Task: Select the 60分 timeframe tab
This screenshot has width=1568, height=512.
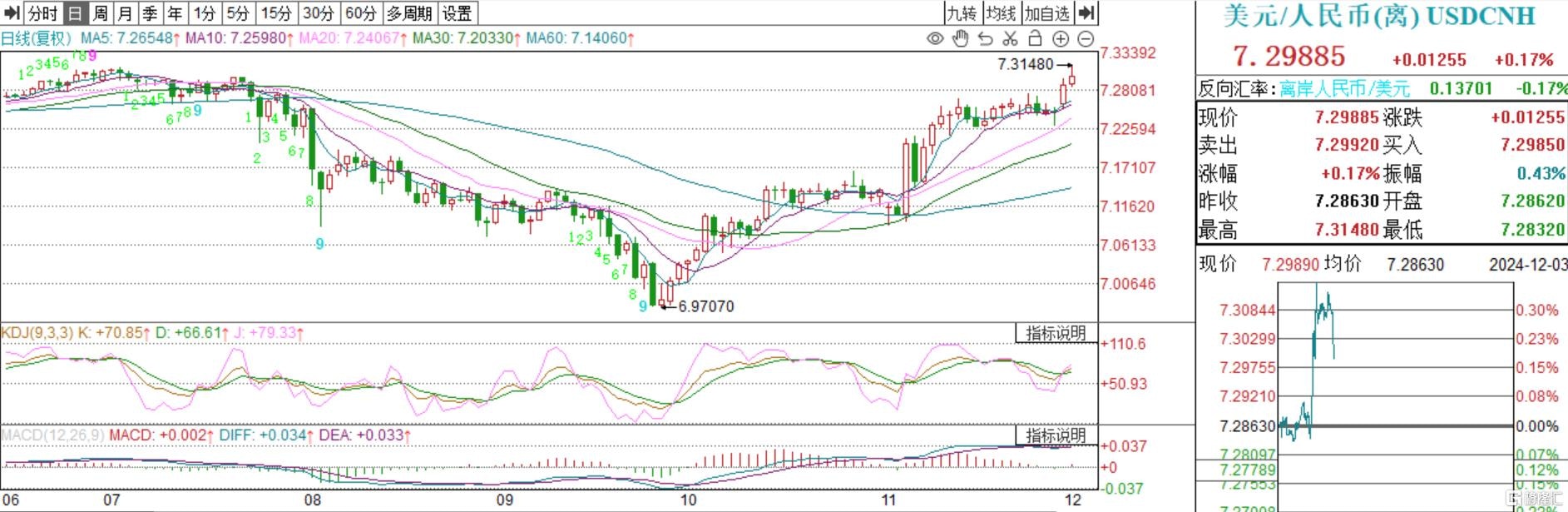Action: click(360, 13)
